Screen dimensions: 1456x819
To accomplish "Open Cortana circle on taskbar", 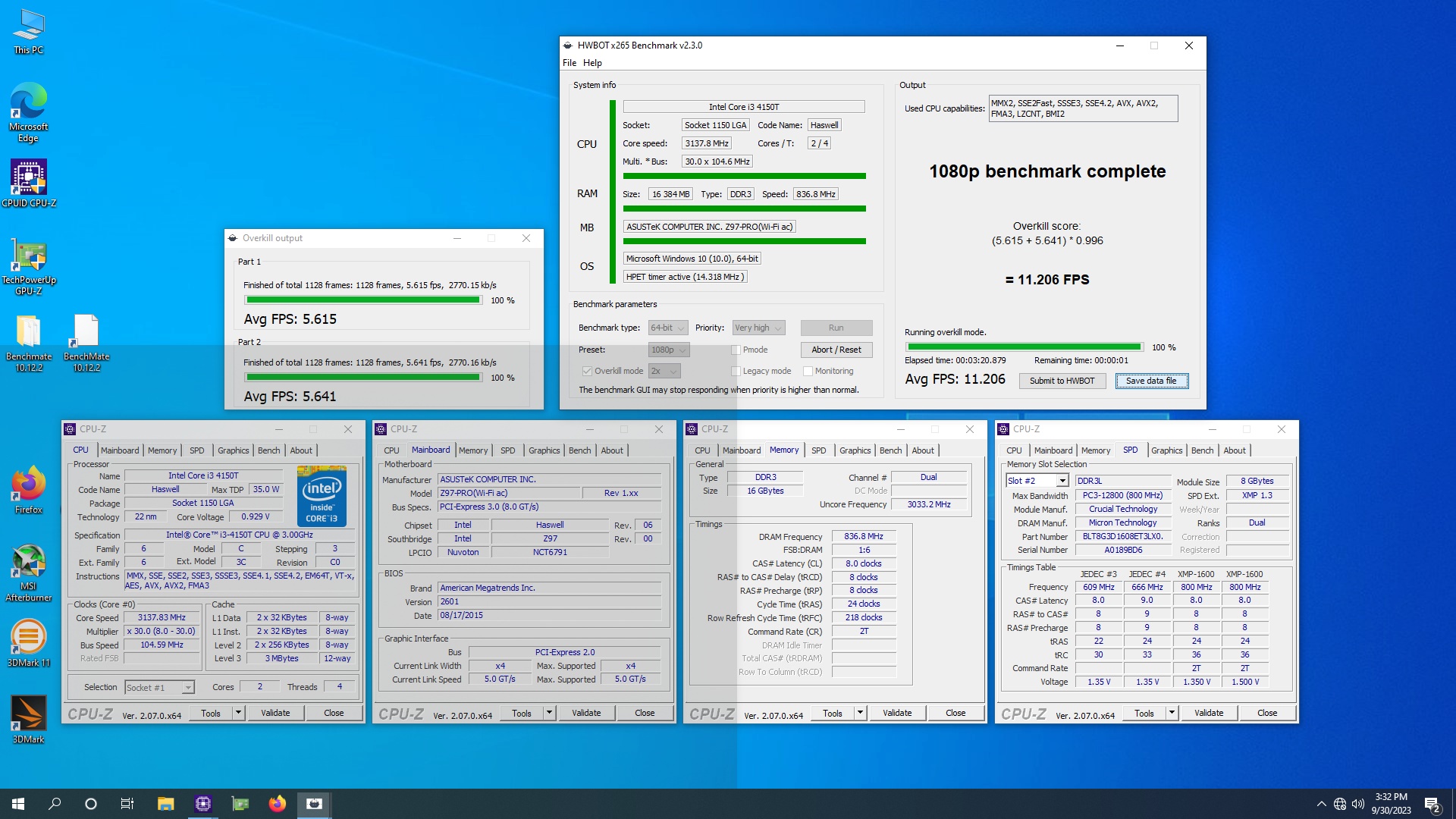I will 91,804.
